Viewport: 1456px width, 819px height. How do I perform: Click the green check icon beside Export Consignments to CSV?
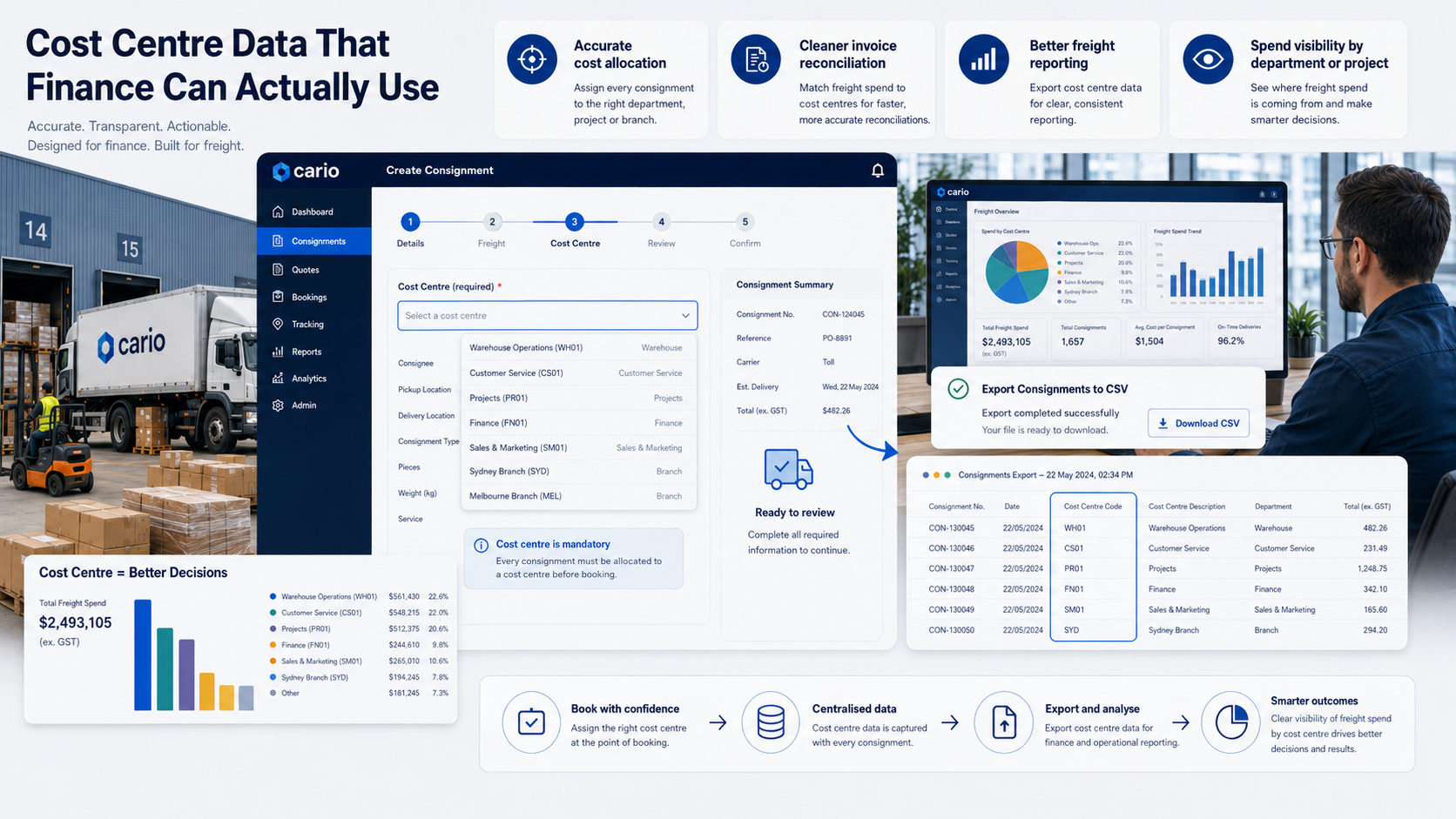tap(958, 389)
